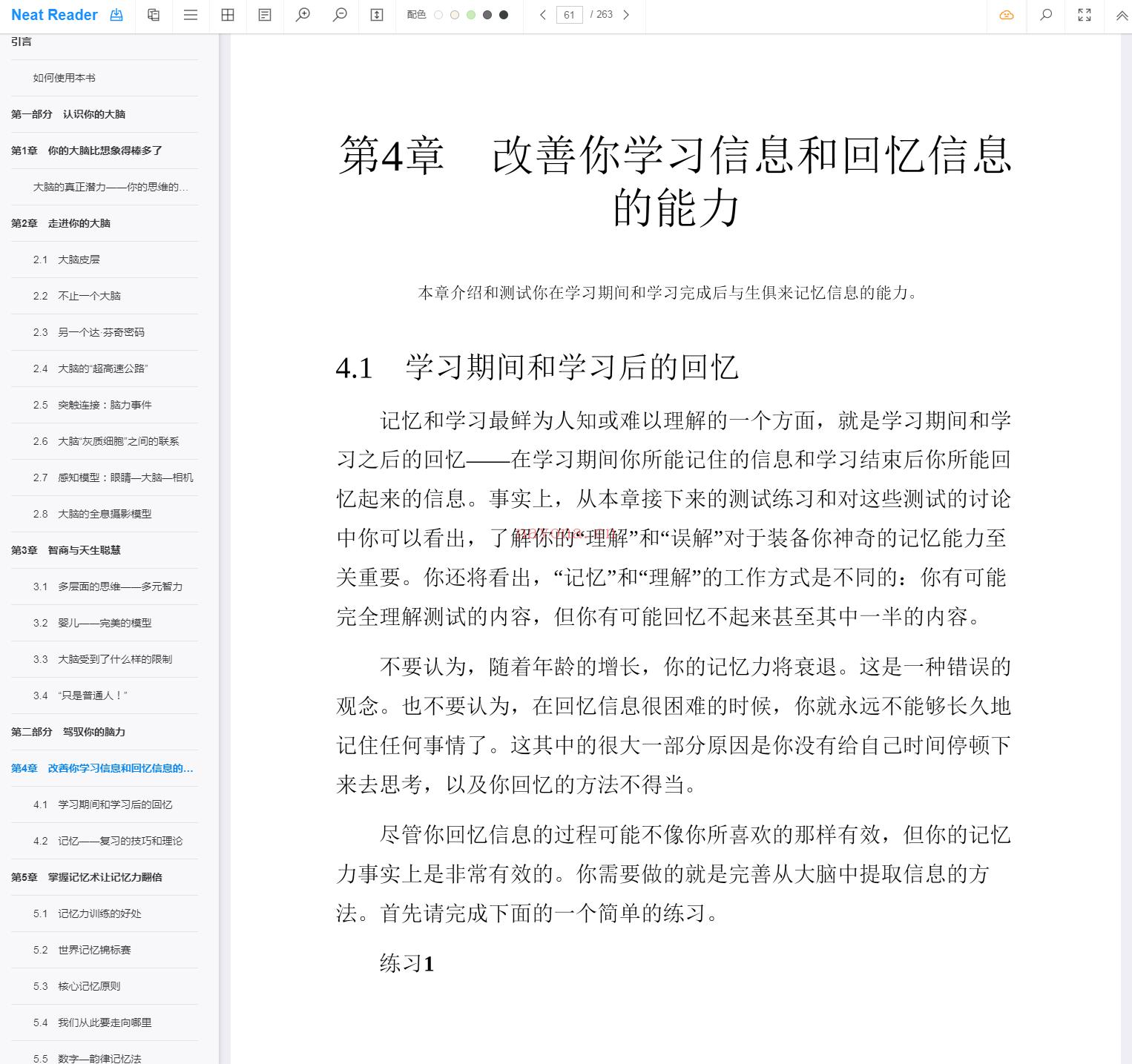
Task: Jump to section 2.1 大脑皮层
Action: click(x=67, y=260)
